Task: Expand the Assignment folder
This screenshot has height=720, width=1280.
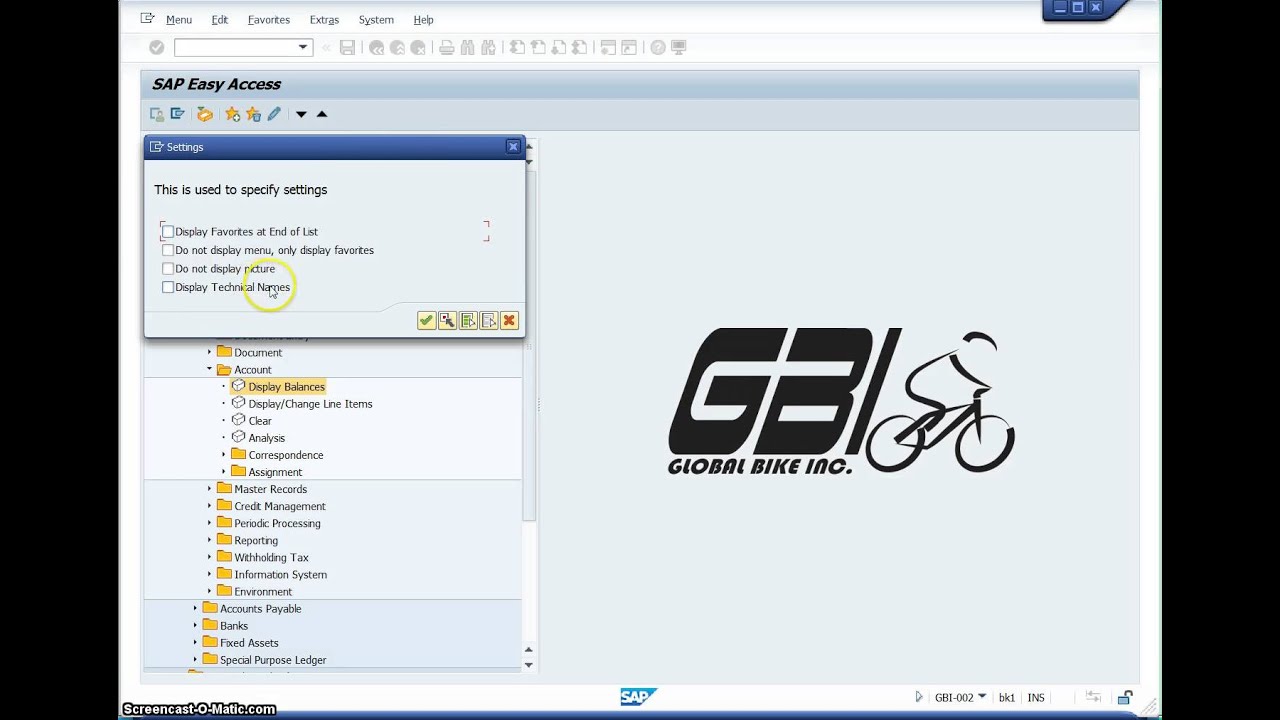Action: tap(224, 472)
